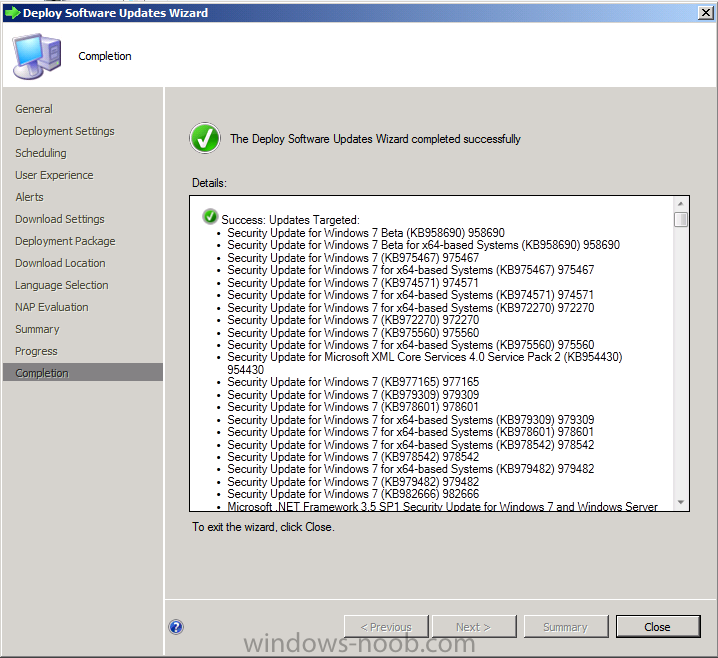Click 'Security Update for Windows 7 (KB979482)' line

coord(353,482)
